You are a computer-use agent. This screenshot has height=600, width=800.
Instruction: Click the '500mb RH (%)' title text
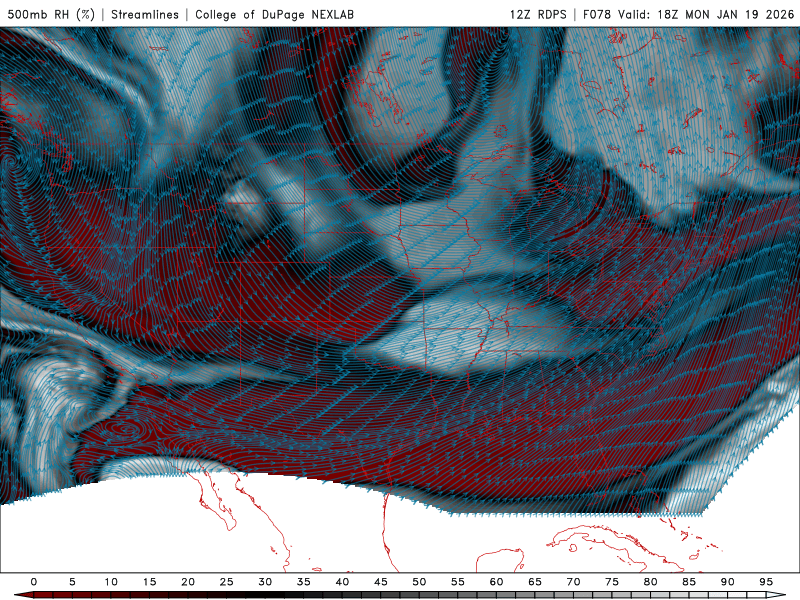51,14
